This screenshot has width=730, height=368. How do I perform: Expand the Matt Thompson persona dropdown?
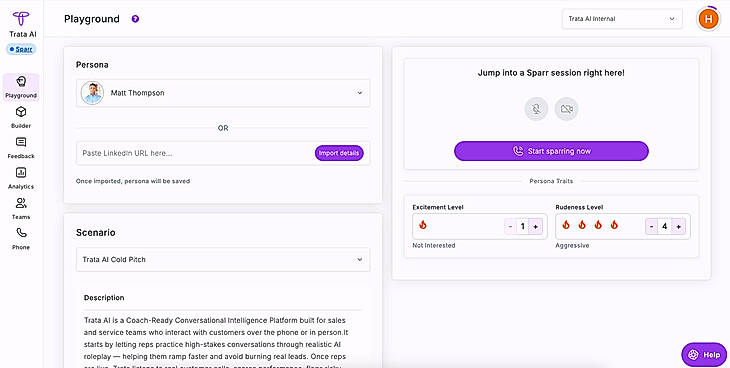coord(223,93)
